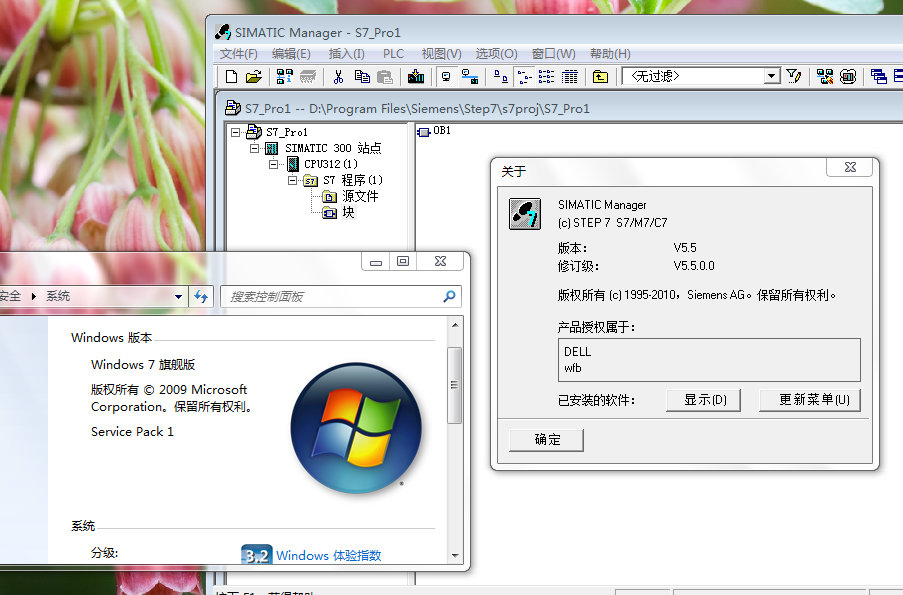This screenshot has width=903, height=595.
Task: Click the Accessible Nodes toolbar icon
Action: pos(285,76)
